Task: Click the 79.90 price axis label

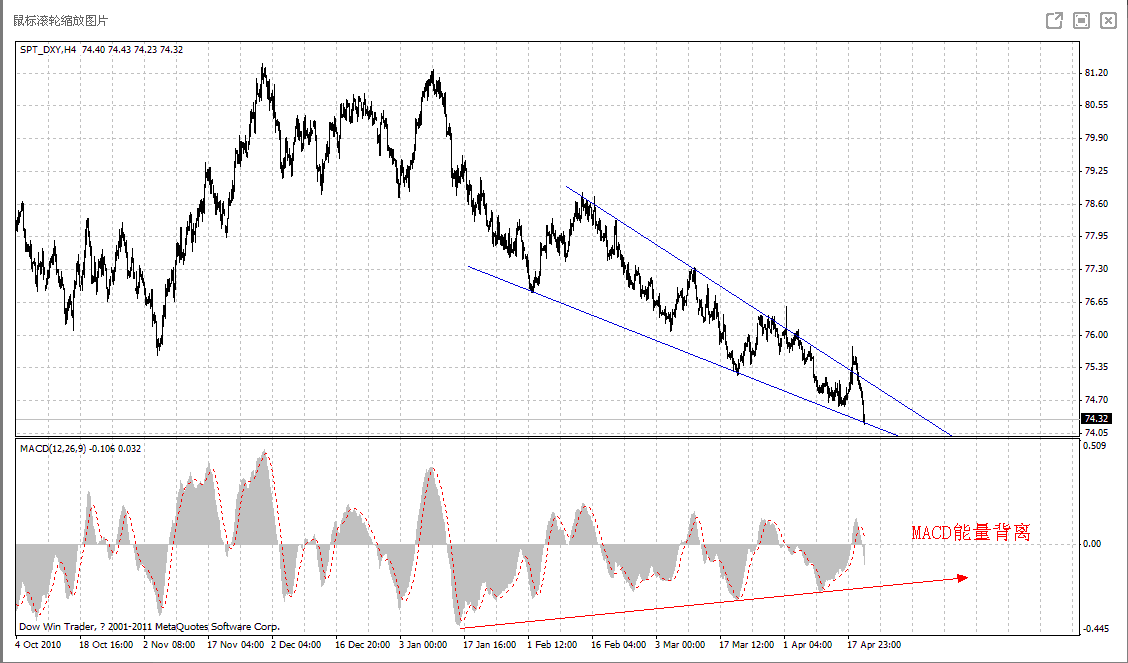Action: 1096,137
